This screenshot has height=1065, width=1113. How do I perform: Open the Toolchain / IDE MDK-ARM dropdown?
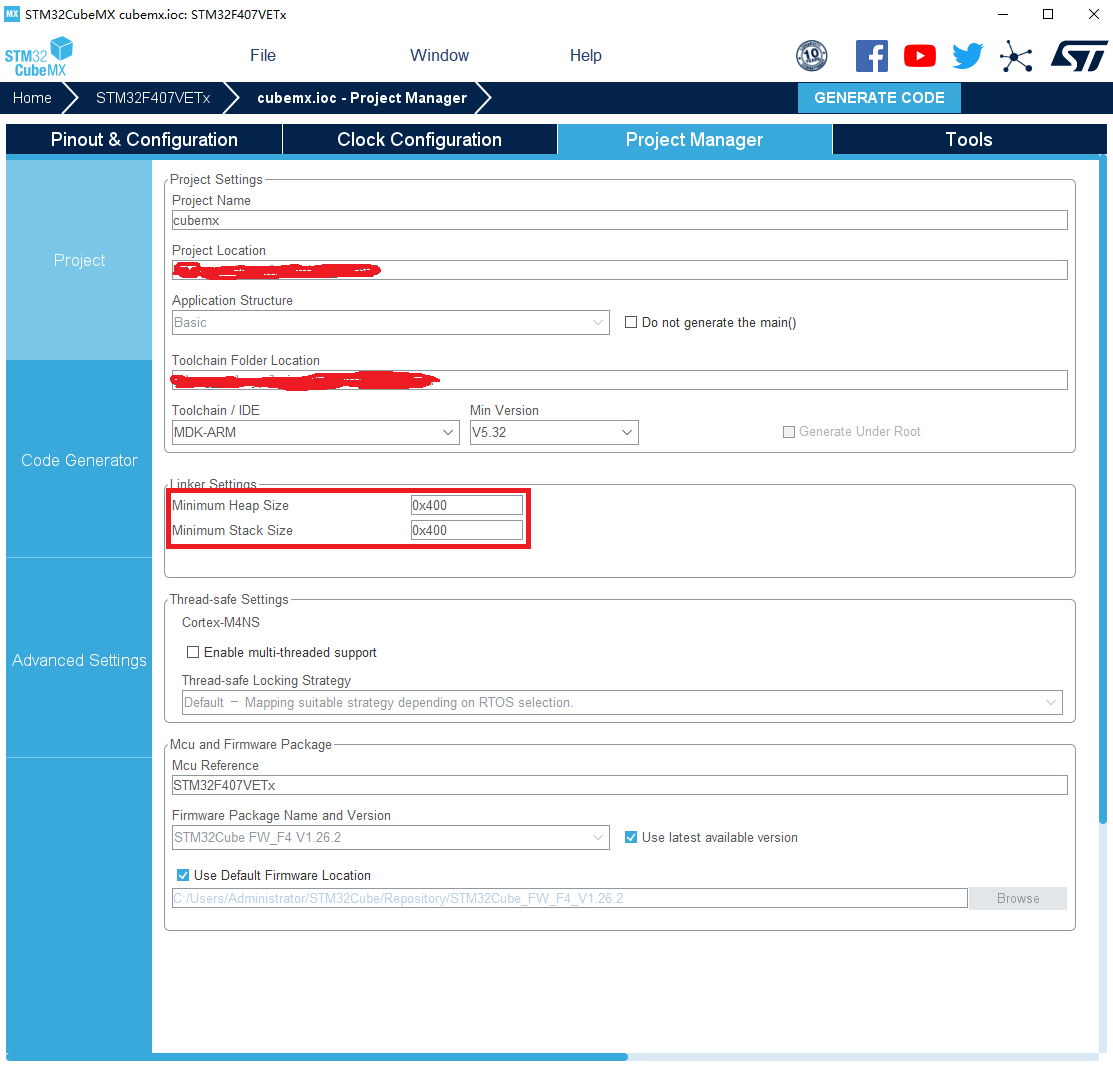(316, 432)
